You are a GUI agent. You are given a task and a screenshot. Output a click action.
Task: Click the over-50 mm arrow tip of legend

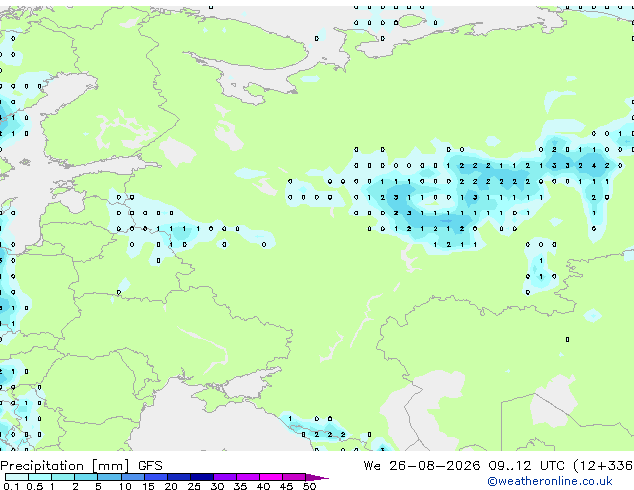317,477
